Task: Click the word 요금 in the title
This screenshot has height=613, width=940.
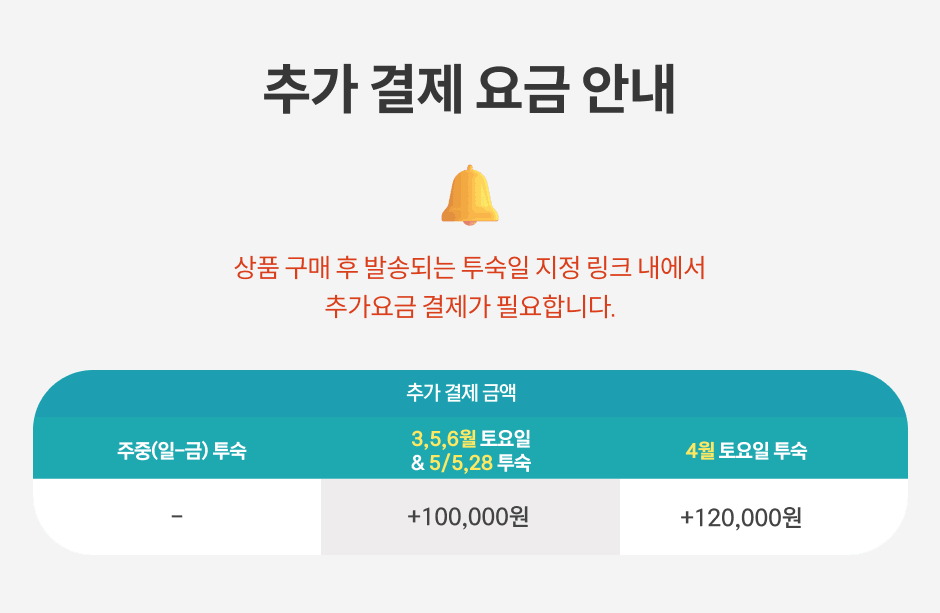Action: click(x=522, y=89)
